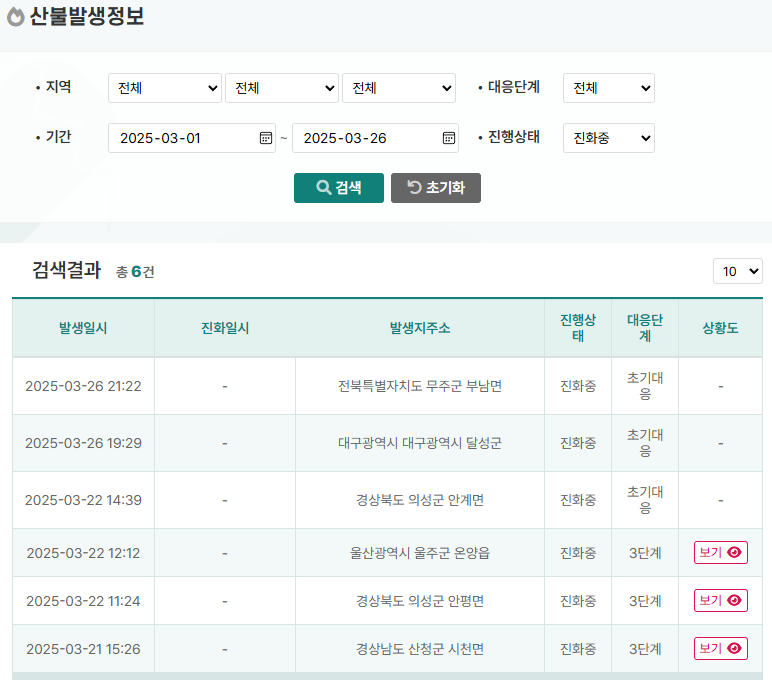Screen dimensions: 772x680
Task: Select row 2025-03-26 19:29
Action: point(387,443)
